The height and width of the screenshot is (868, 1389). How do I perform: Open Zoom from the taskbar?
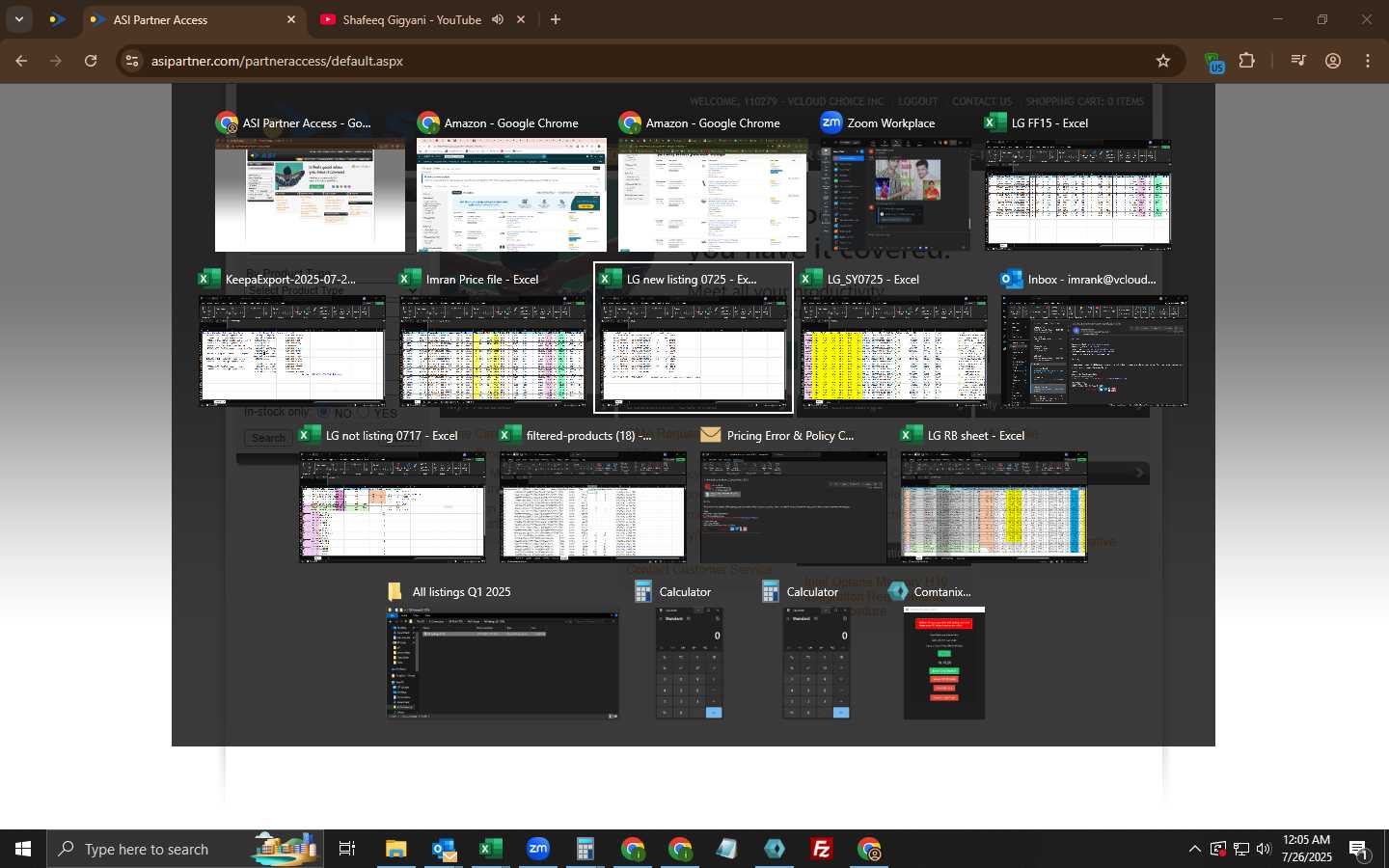[538, 849]
